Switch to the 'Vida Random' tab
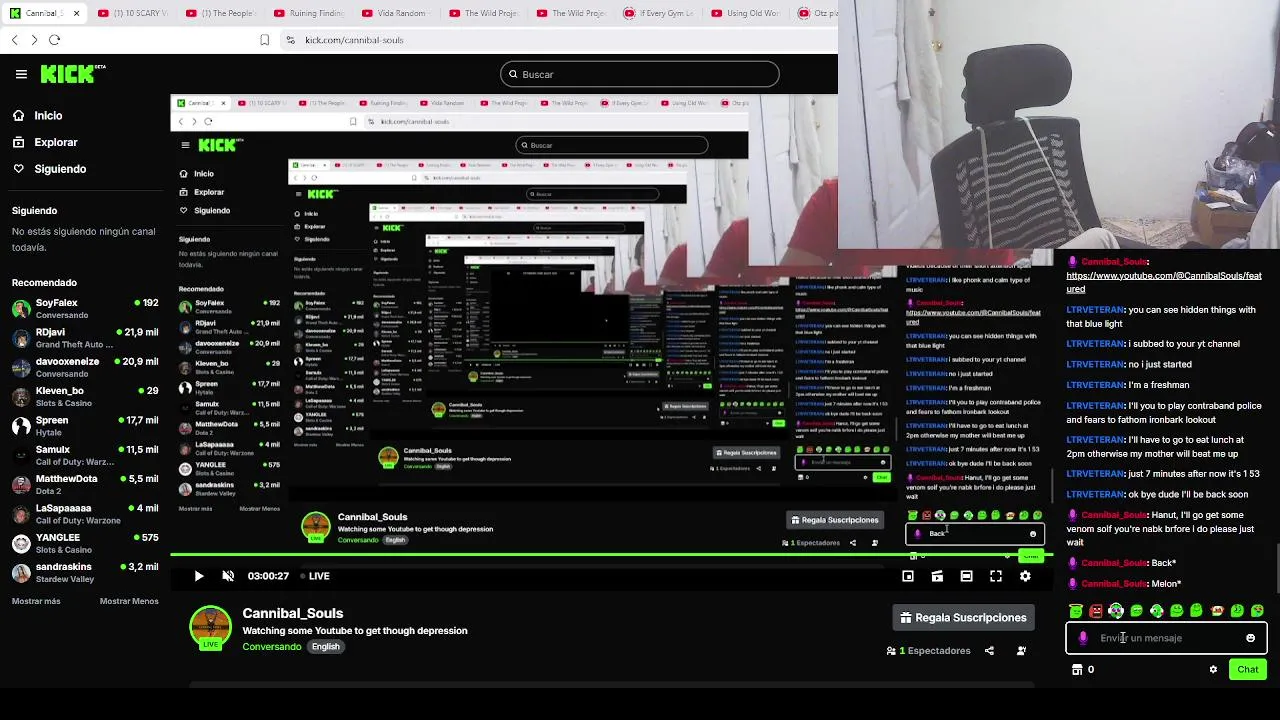This screenshot has width=1280, height=720. (397, 13)
